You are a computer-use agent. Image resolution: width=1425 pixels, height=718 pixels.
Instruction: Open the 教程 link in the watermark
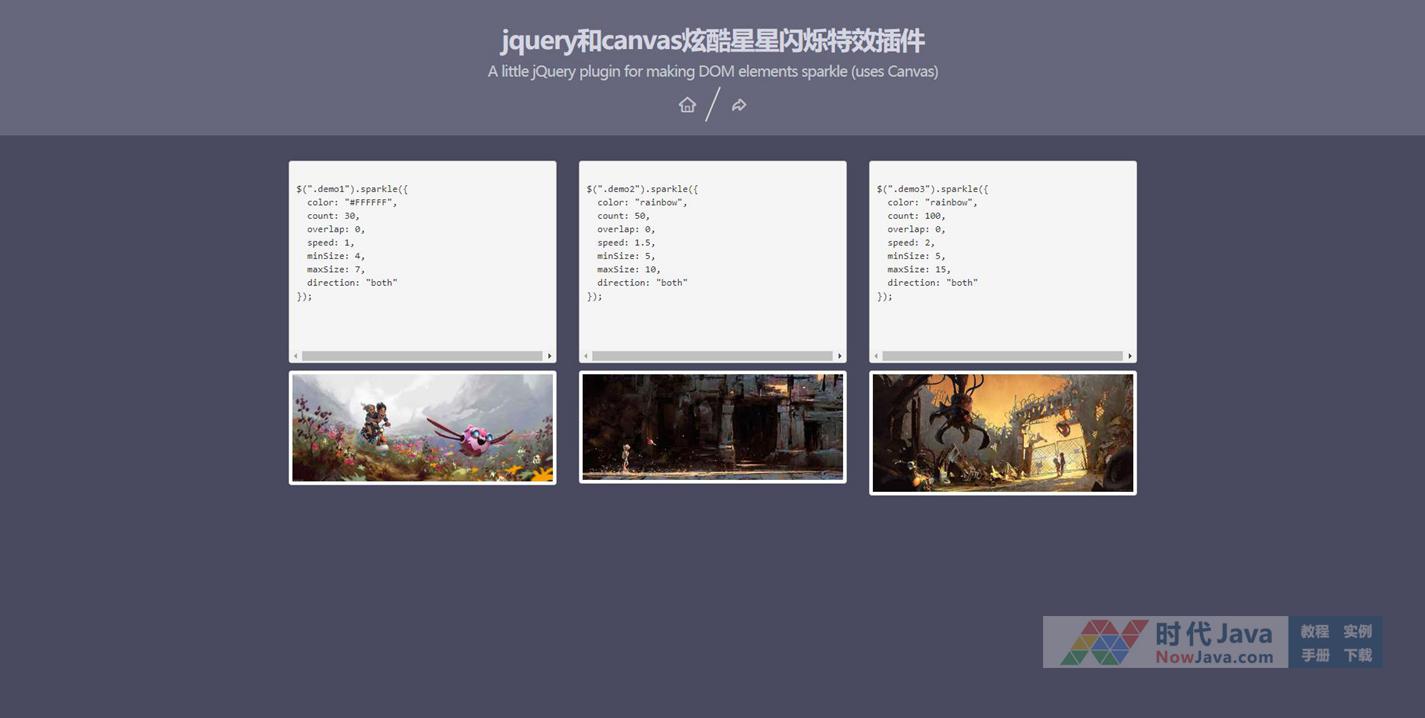1314,631
